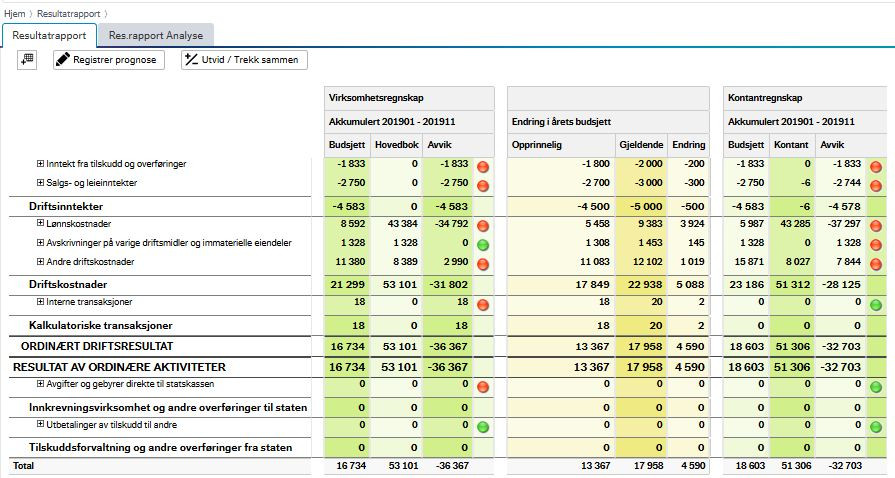Click the comment grid icon button
This screenshot has height=478, width=895.
tap(27, 59)
